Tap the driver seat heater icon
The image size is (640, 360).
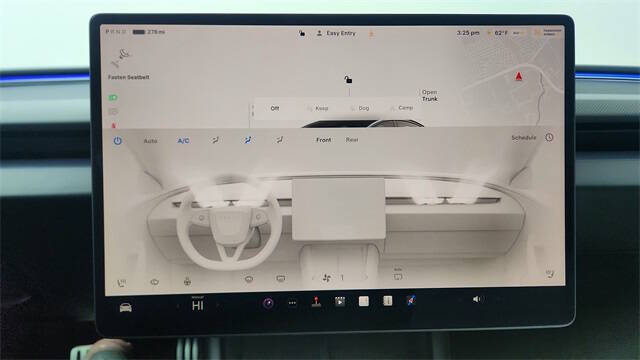click(121, 282)
